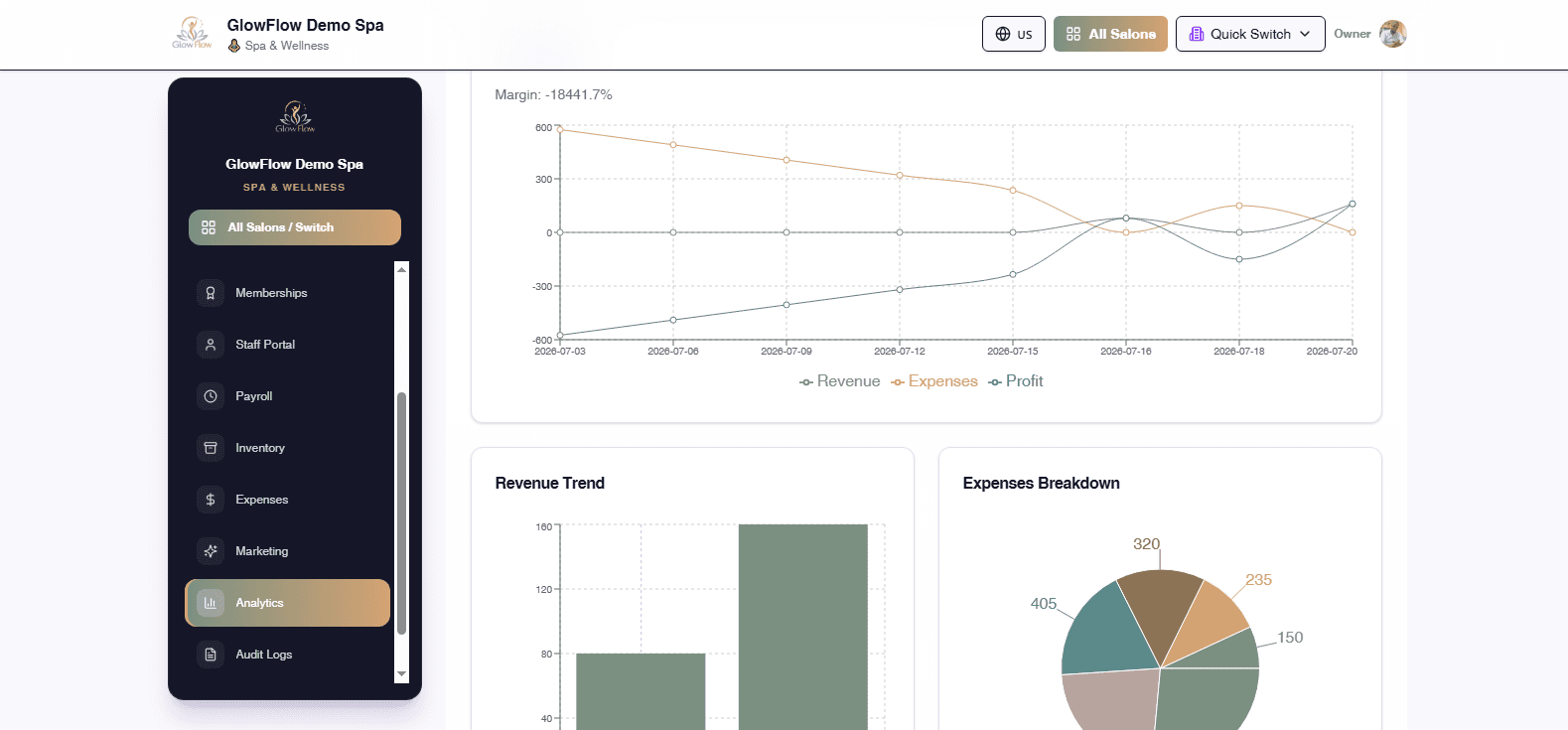
Task: Click the Expenses data point at 2026-07-03
Action: 560,129
